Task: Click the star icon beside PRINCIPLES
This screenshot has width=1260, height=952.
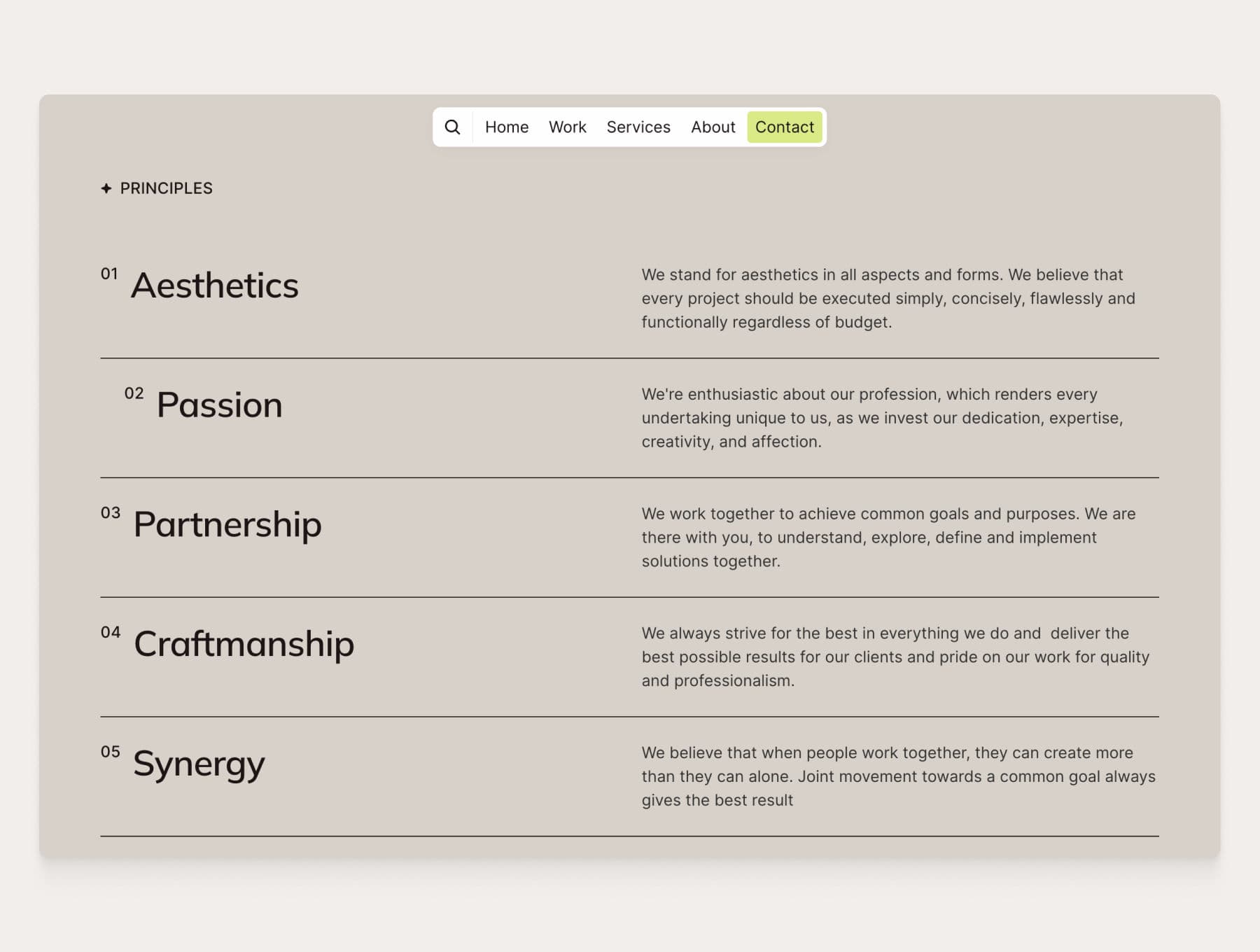Action: pos(106,188)
